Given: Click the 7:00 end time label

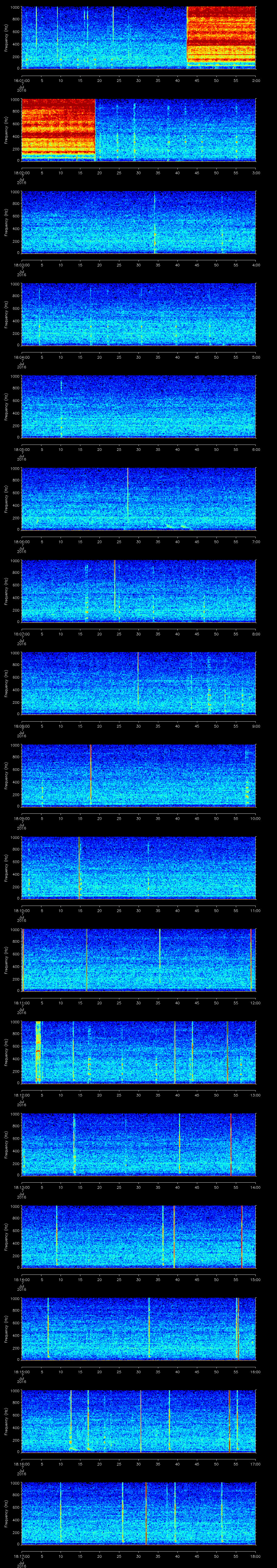Looking at the screenshot, I should pos(256,542).
